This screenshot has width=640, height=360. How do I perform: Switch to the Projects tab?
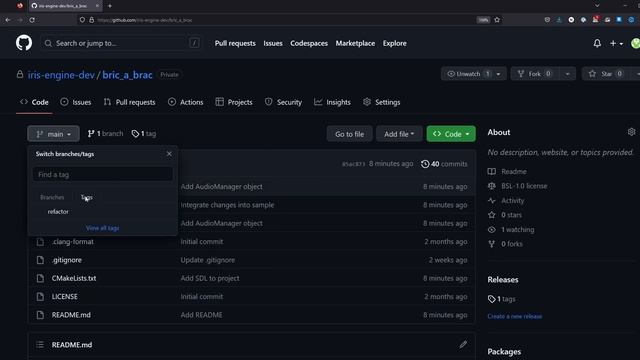point(234,102)
